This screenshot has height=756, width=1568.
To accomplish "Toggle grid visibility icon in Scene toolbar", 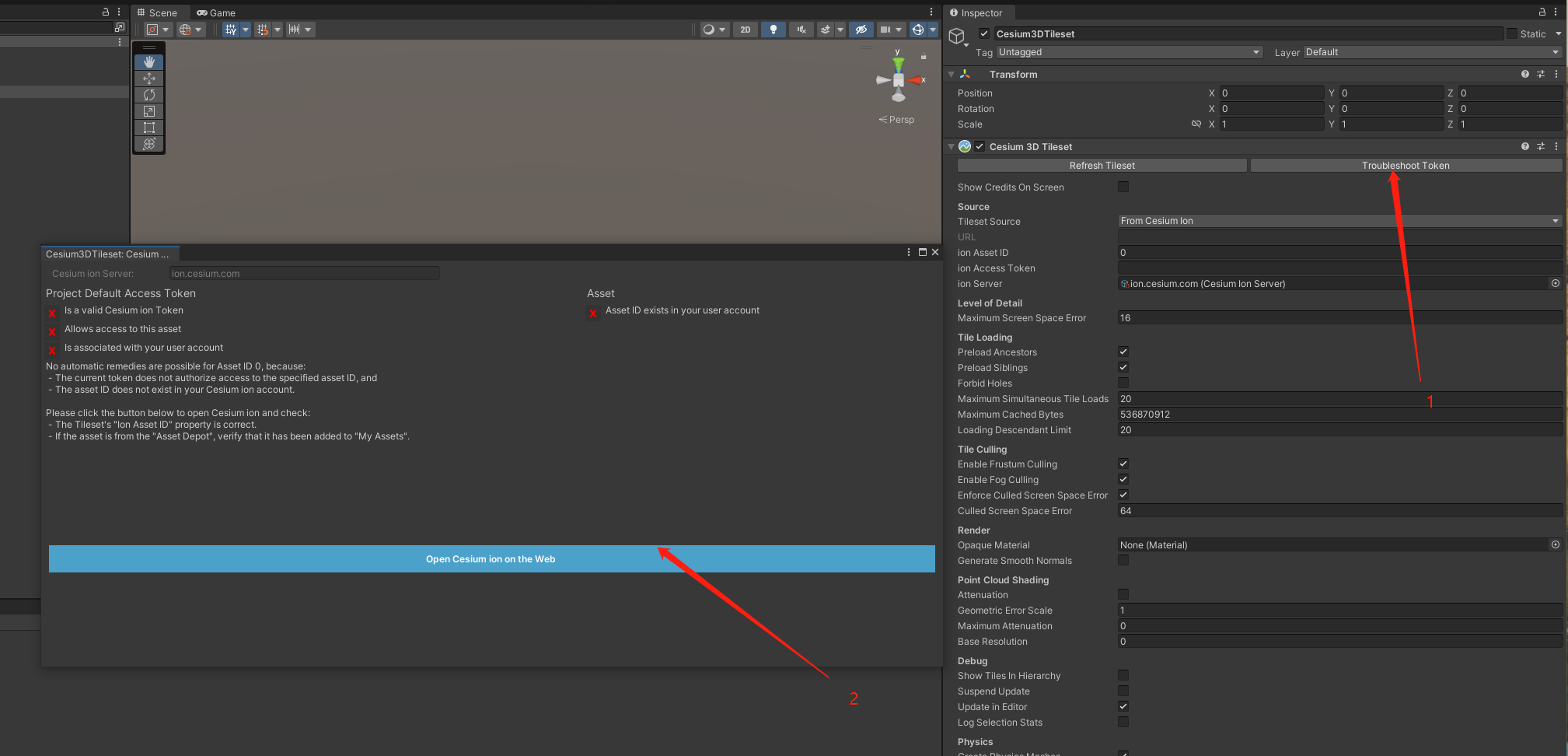I will (x=231, y=30).
